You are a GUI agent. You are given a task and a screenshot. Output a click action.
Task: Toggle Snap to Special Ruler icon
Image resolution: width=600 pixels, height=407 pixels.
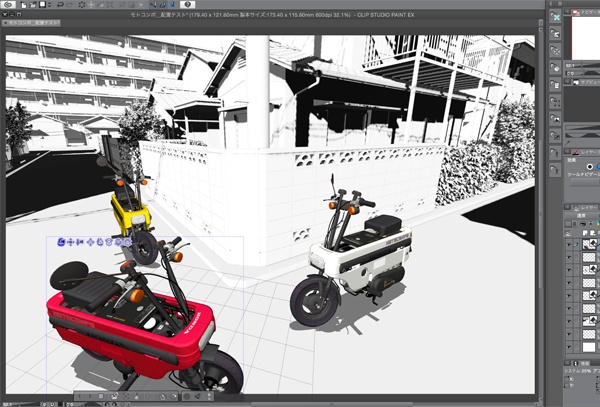tap(163, 5)
